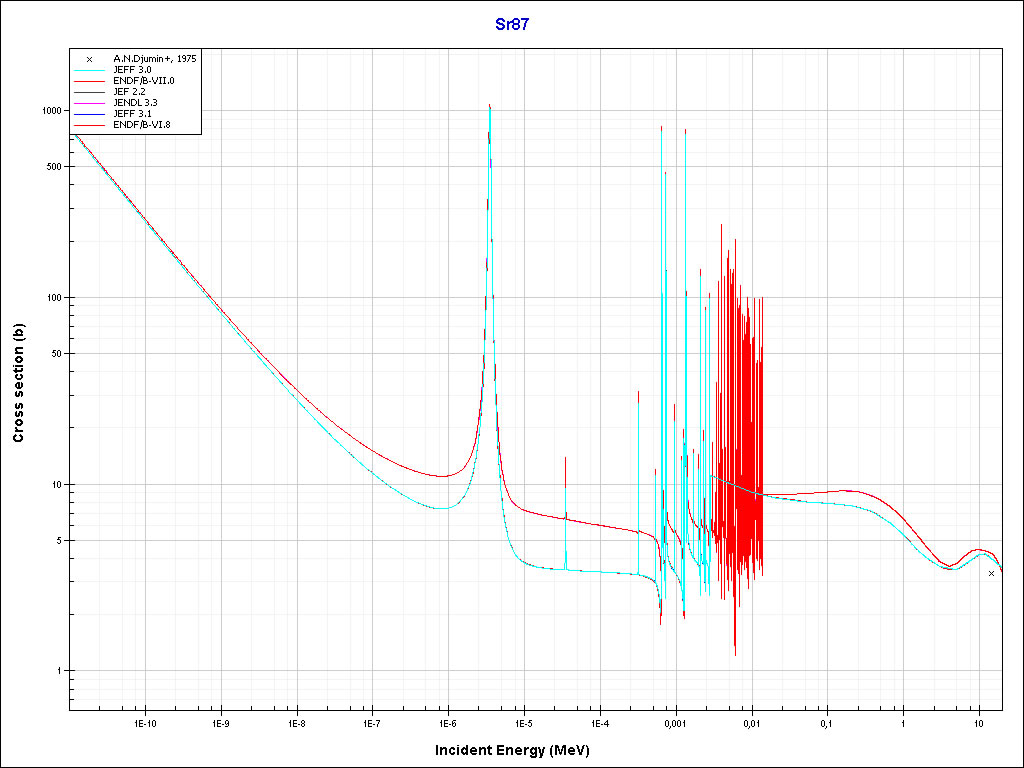This screenshot has height=768, width=1024.
Task: Select the JEF 2.2 legend entry
Action: pyautogui.click(x=133, y=92)
